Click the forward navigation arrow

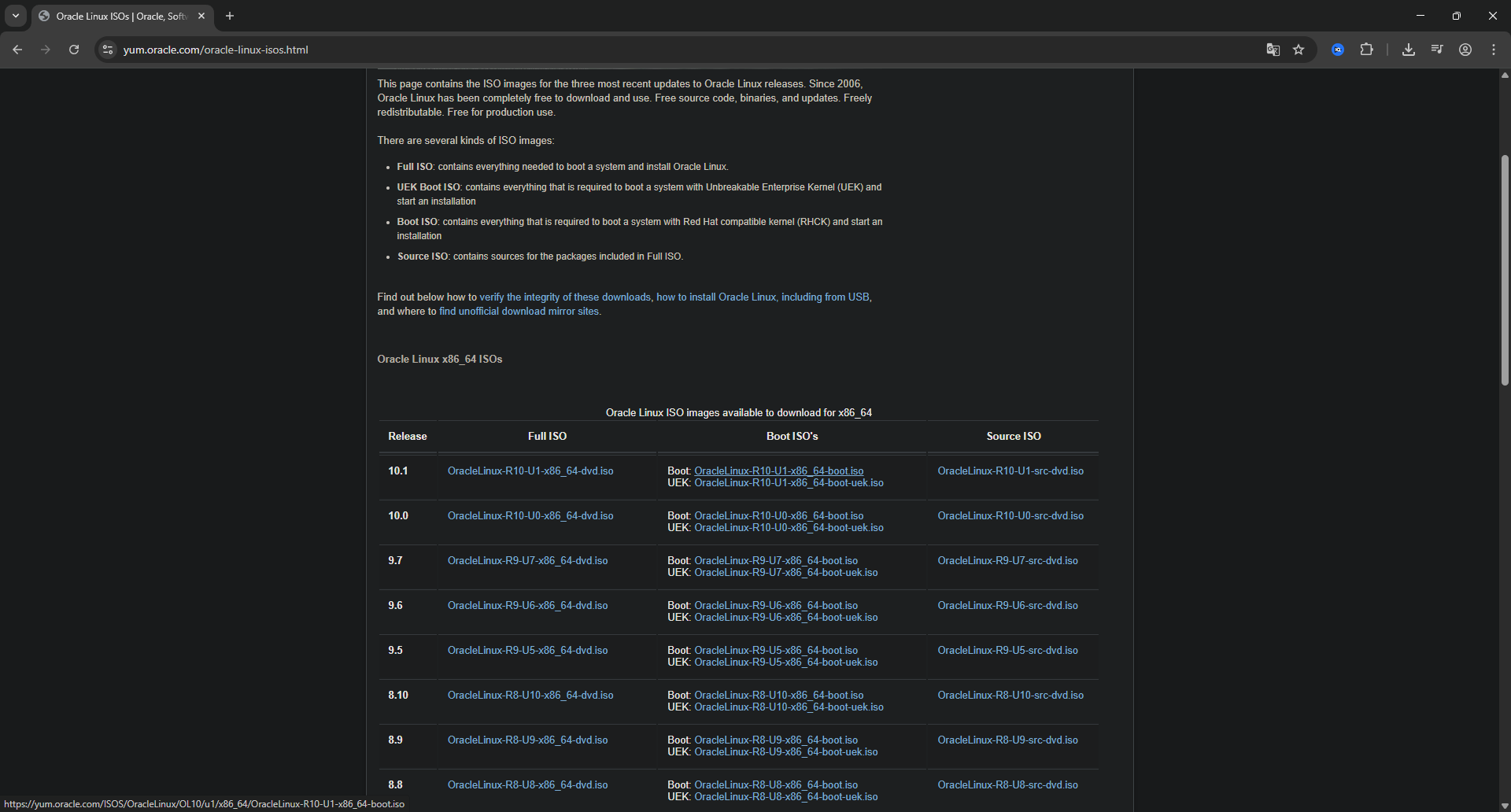click(x=45, y=49)
